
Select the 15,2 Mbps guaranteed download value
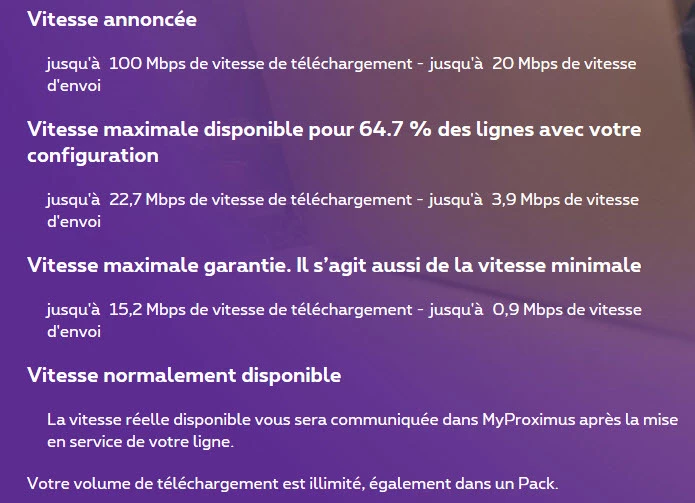click(x=147, y=309)
